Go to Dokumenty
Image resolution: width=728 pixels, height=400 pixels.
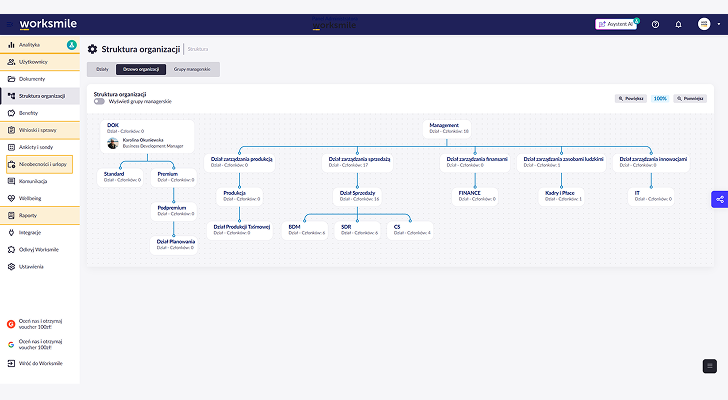pos(39,79)
